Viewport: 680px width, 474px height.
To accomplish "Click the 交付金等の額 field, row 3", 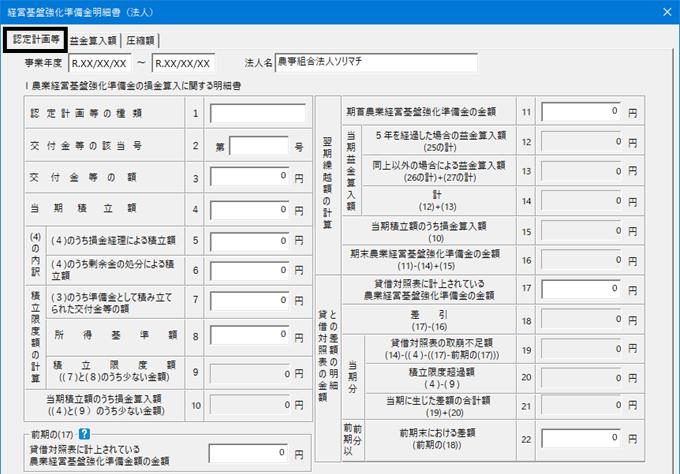I will [x=250, y=177].
